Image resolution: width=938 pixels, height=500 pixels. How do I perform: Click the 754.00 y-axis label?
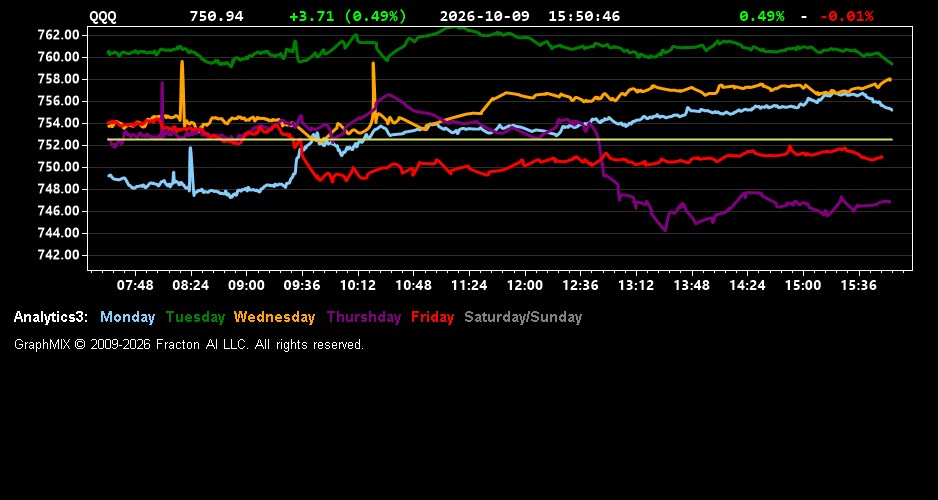[60, 123]
